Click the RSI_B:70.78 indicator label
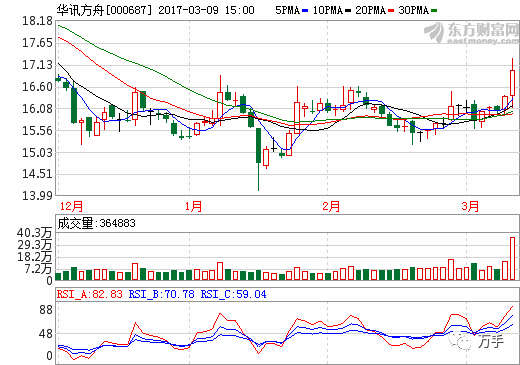Screen dimensions: 520x365 pyautogui.click(x=161, y=294)
